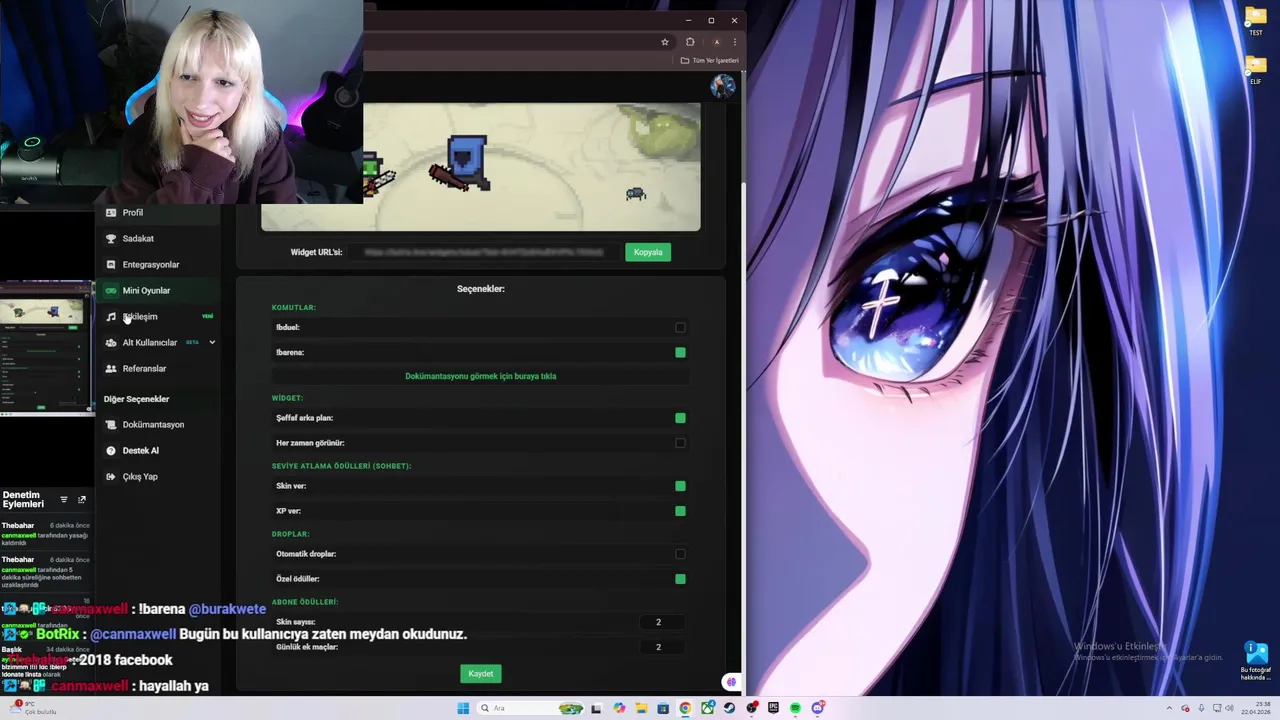
Task: Toggle Şeffaf arka plan checkbox
Action: pos(680,418)
